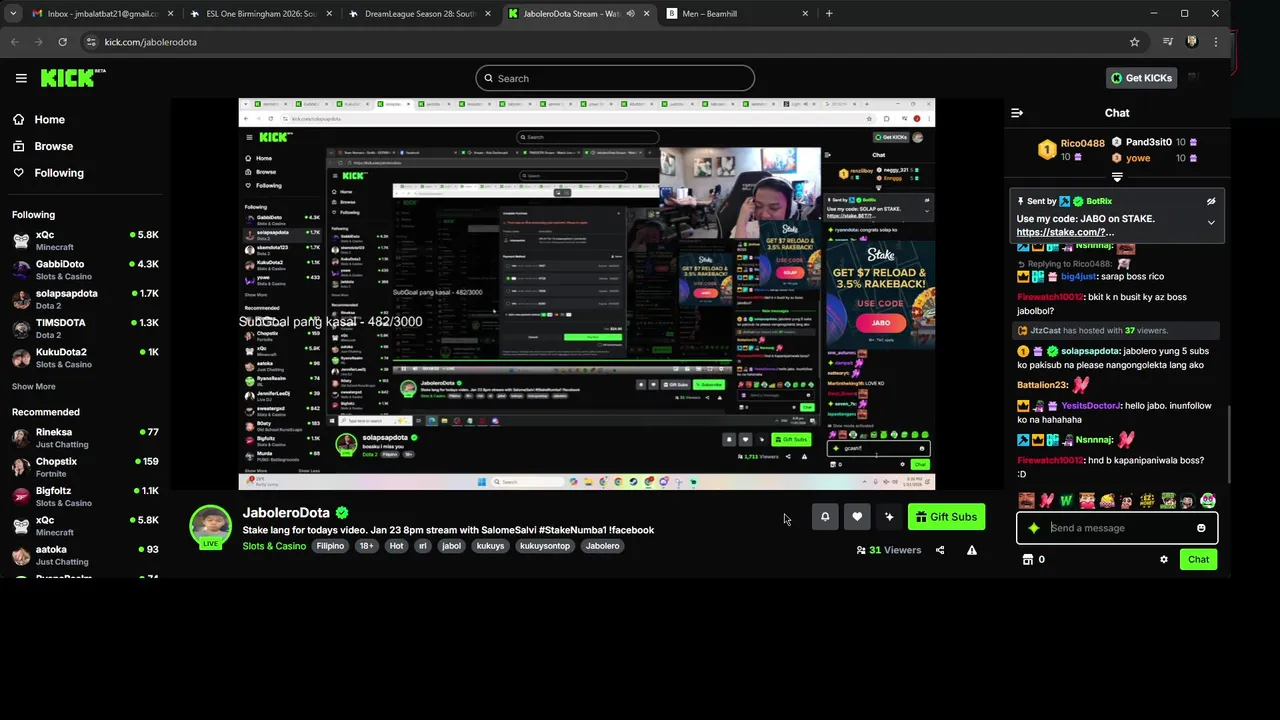
Task: Click username solapsapdota in chat
Action: pyautogui.click(x=1090, y=351)
